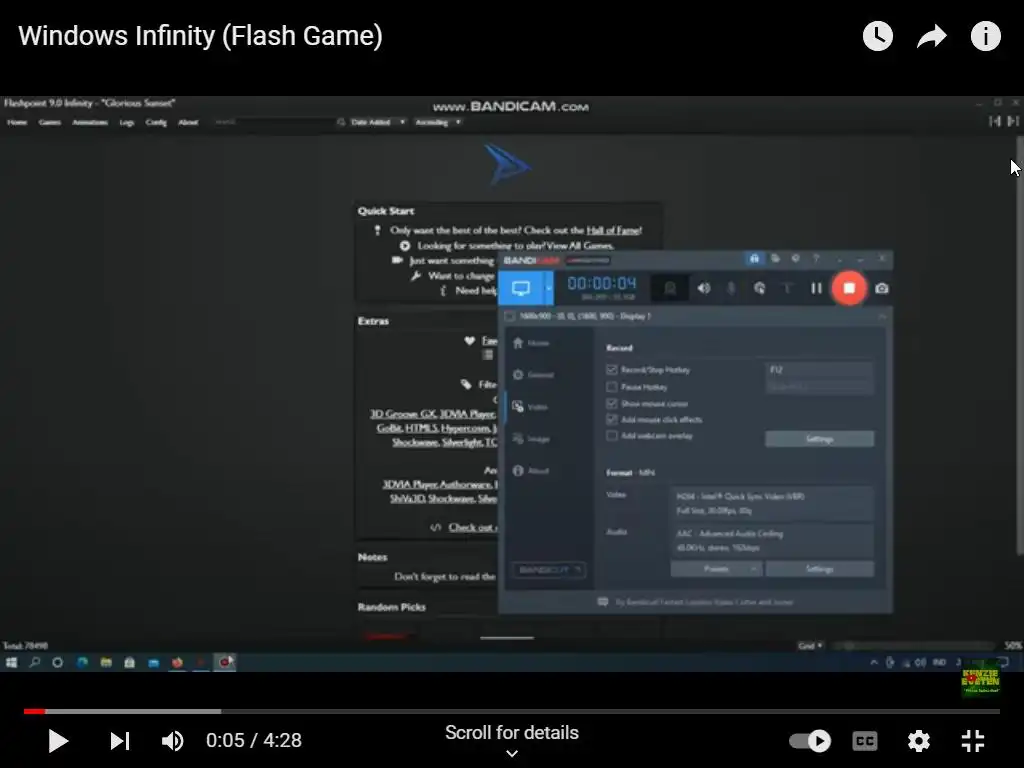Click the Windows Start button in video
The width and height of the screenshot is (1024, 768).
tap(11, 662)
